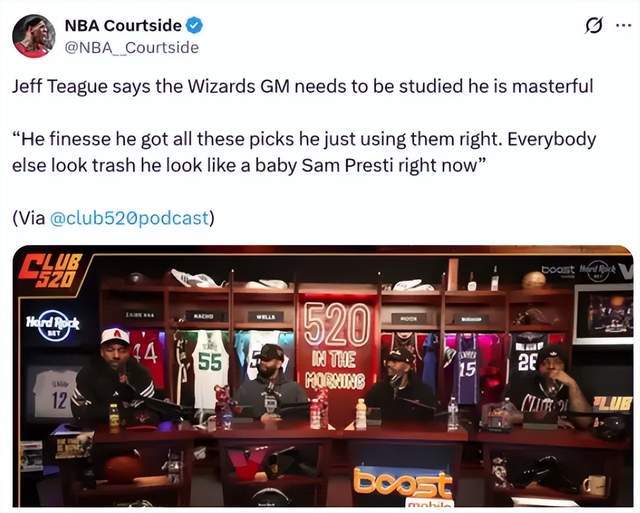Click the white mug on lower shelf
Image resolution: width=640 pixels, height=513 pixels.
coord(594,486)
